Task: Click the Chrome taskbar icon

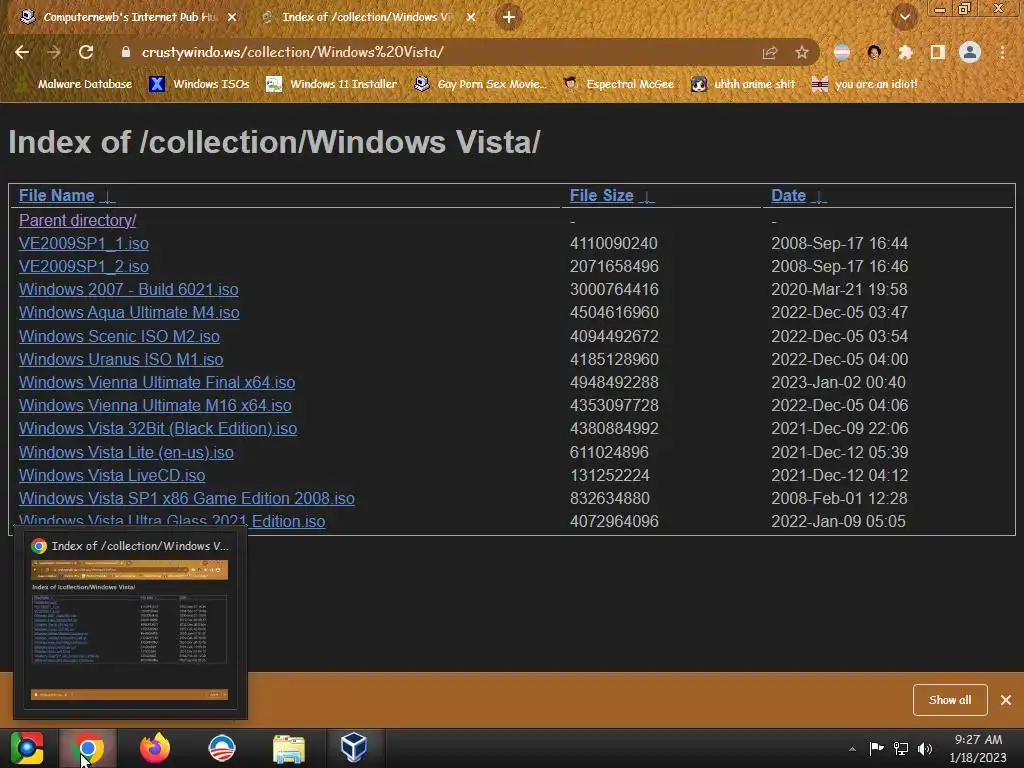Action: point(88,748)
